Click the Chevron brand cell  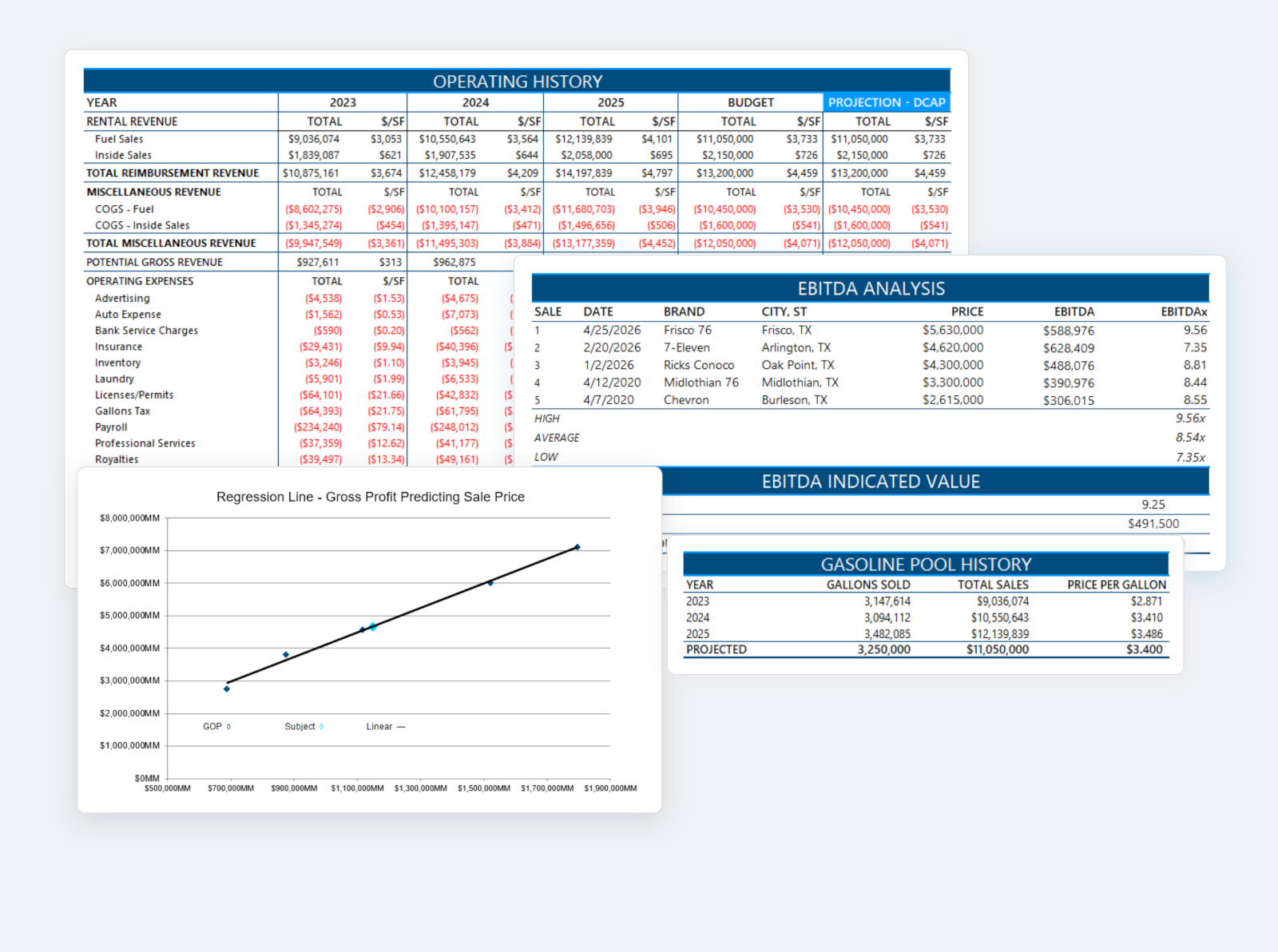[686, 400]
